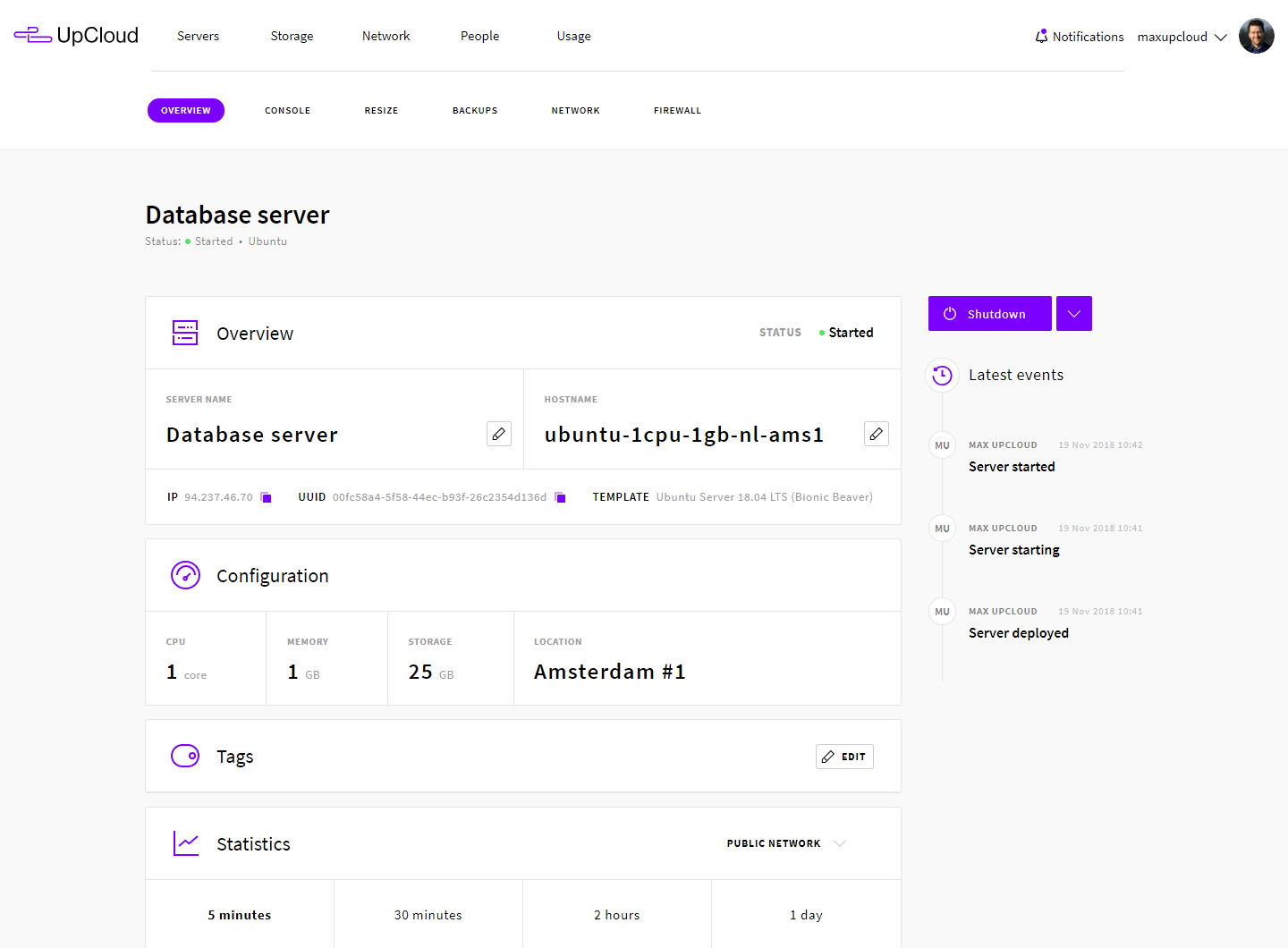Select the 30 minutes statistics range
The image size is (1288, 948).
coord(428,915)
